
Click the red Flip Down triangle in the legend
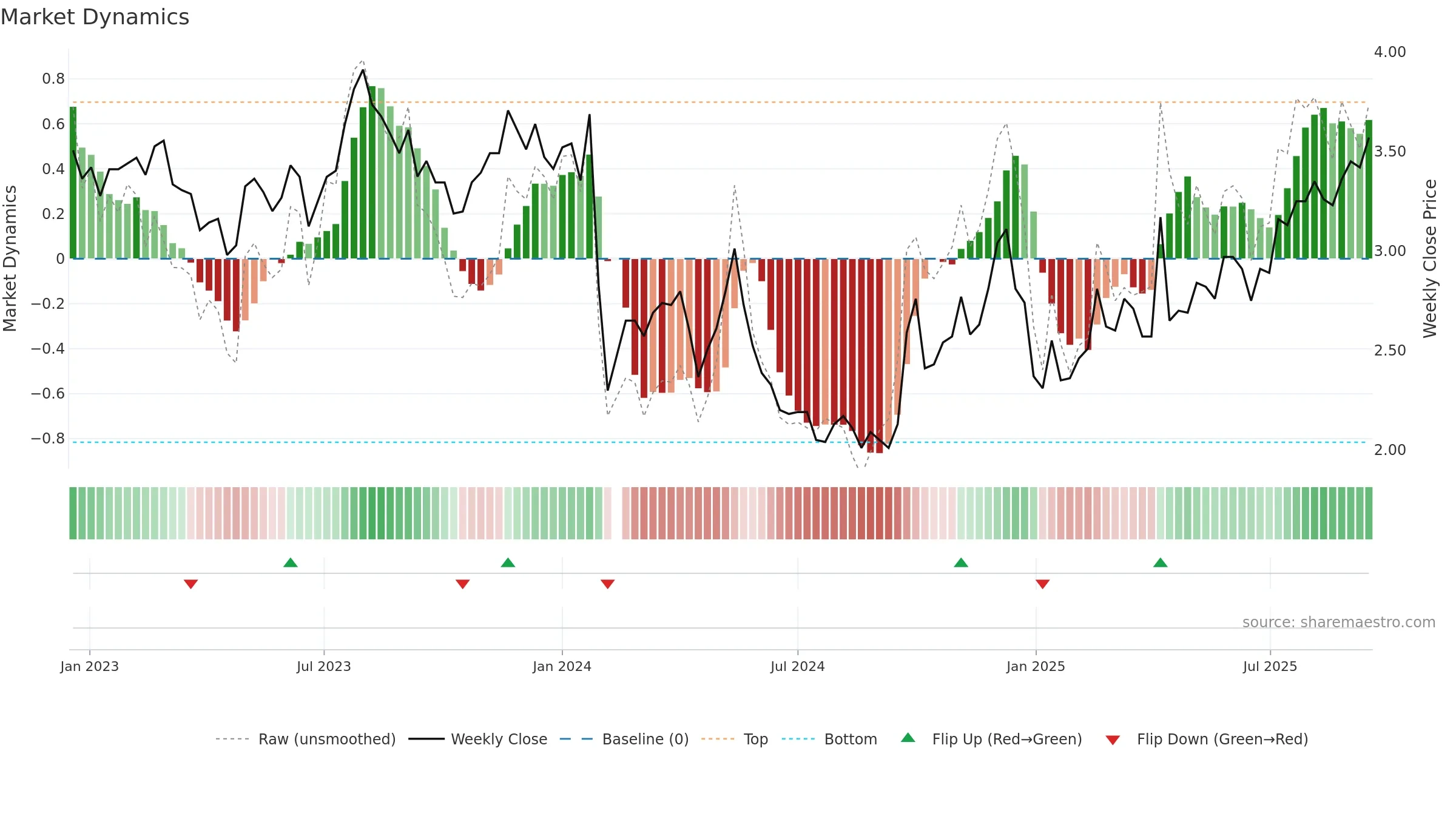click(x=1113, y=740)
